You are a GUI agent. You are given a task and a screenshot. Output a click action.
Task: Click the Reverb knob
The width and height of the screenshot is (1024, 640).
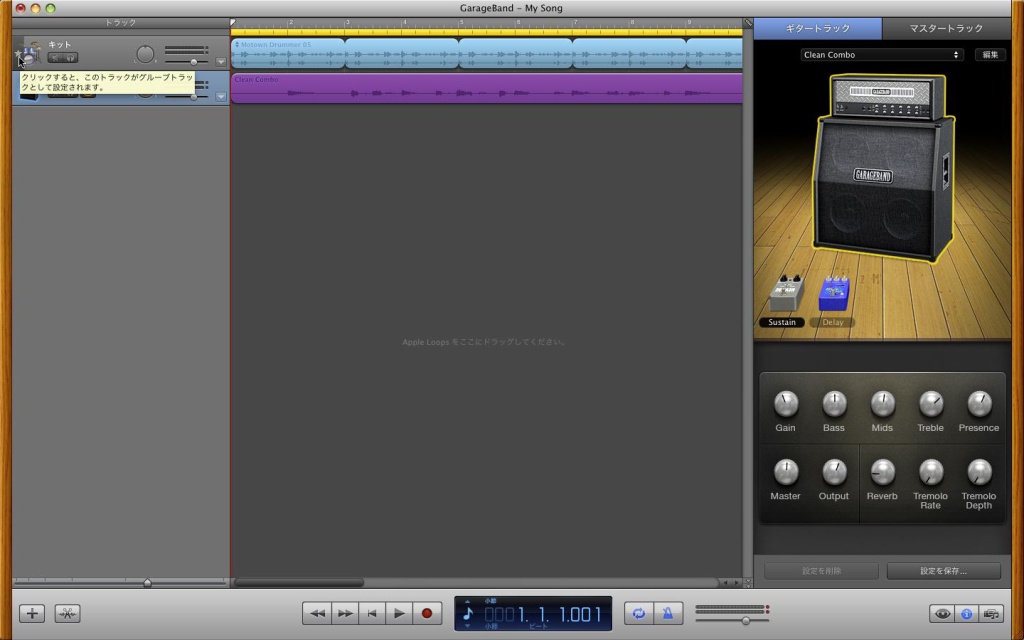tap(882, 472)
